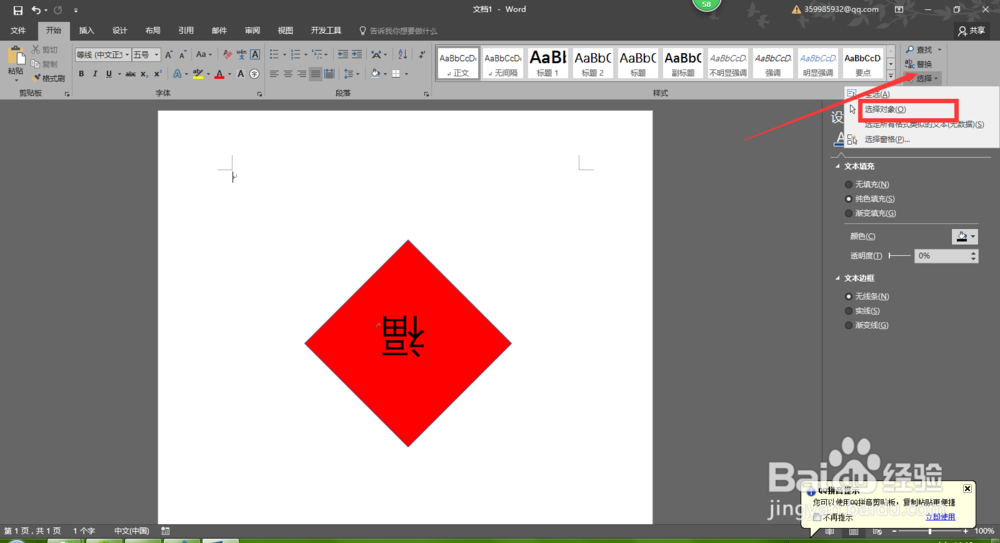Select the red diamond shape in document

tap(408, 343)
